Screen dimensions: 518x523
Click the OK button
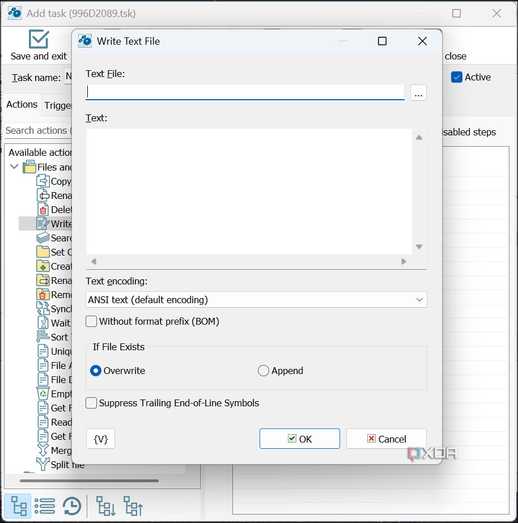[300, 439]
